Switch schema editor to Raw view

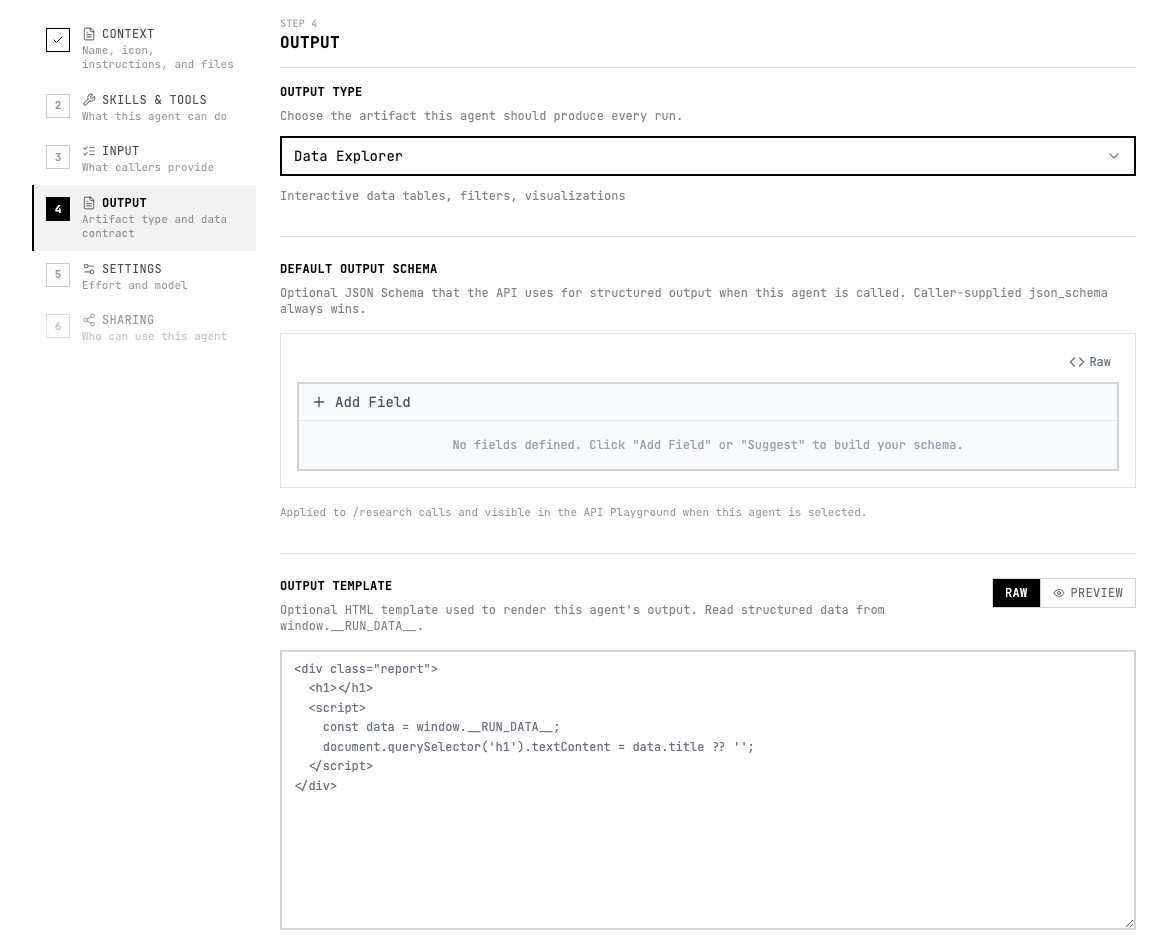[x=1090, y=362]
